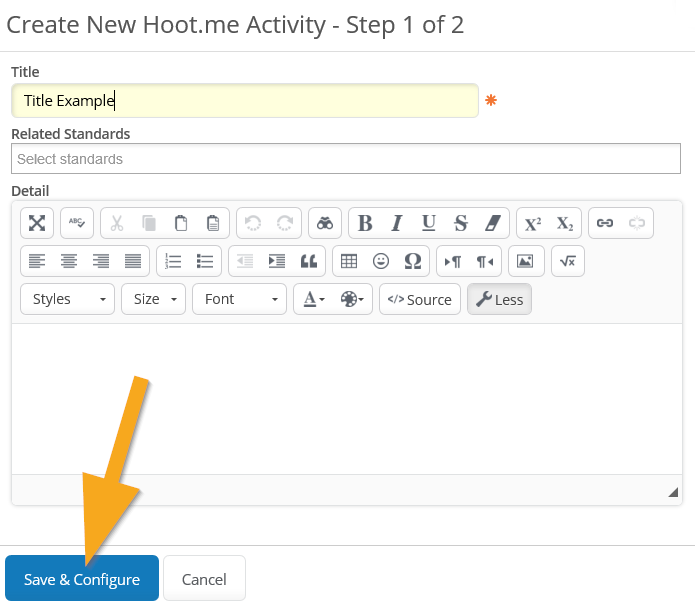Copy selection using the copy icon
The height and width of the screenshot is (611, 695).
click(x=149, y=223)
